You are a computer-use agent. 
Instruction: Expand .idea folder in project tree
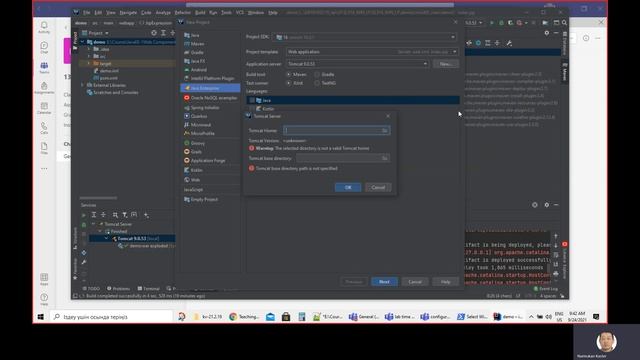(89, 49)
